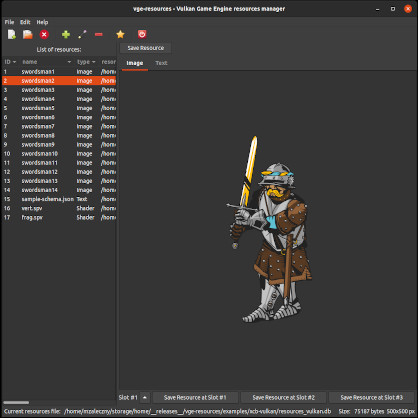Screen dimensions: 418x418
Task: Select the swordsman4 row
Action: tap(59, 99)
